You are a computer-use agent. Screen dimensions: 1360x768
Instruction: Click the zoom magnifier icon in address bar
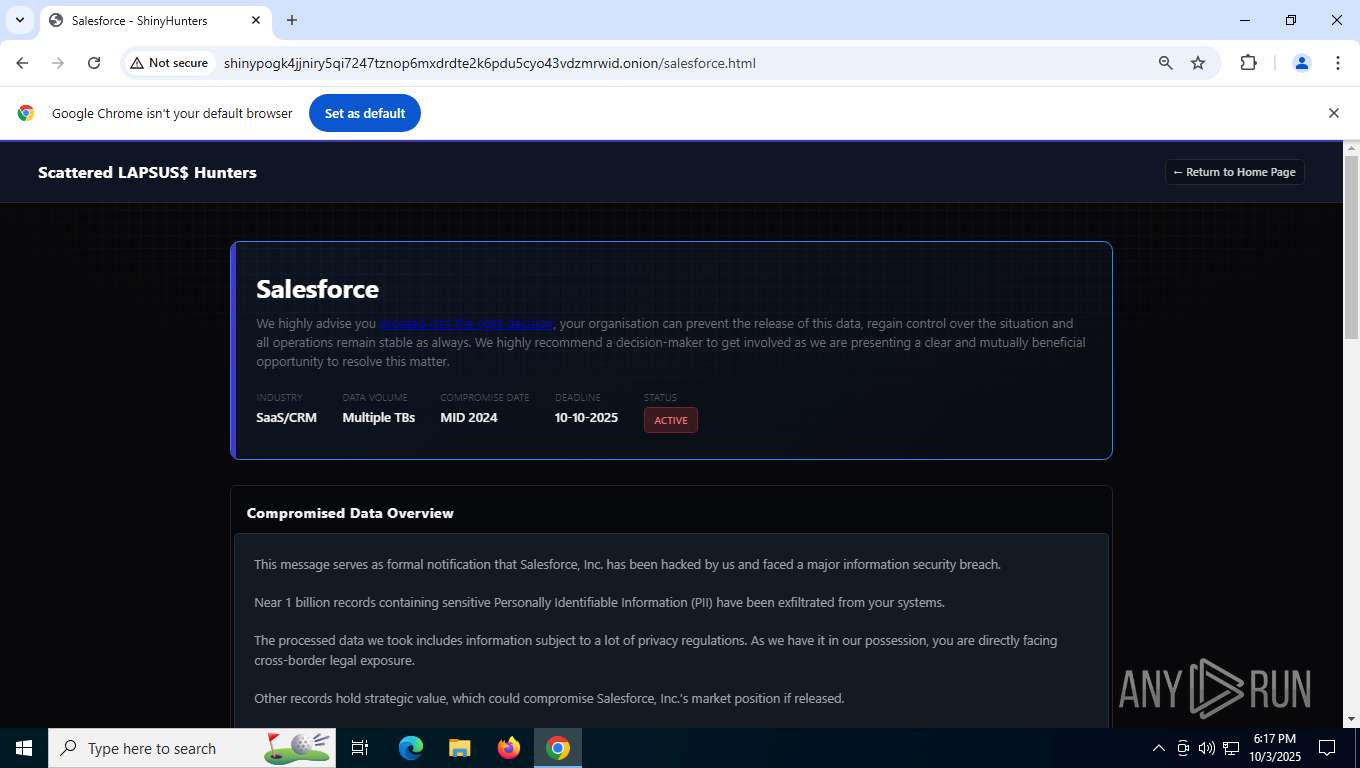(x=1165, y=63)
